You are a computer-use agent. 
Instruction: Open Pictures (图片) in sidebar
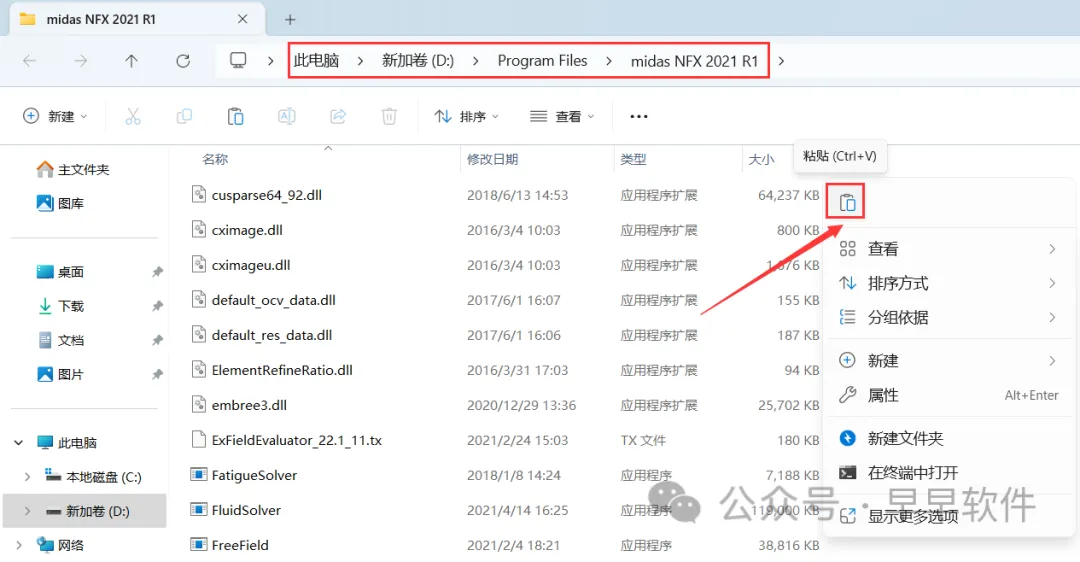point(60,374)
